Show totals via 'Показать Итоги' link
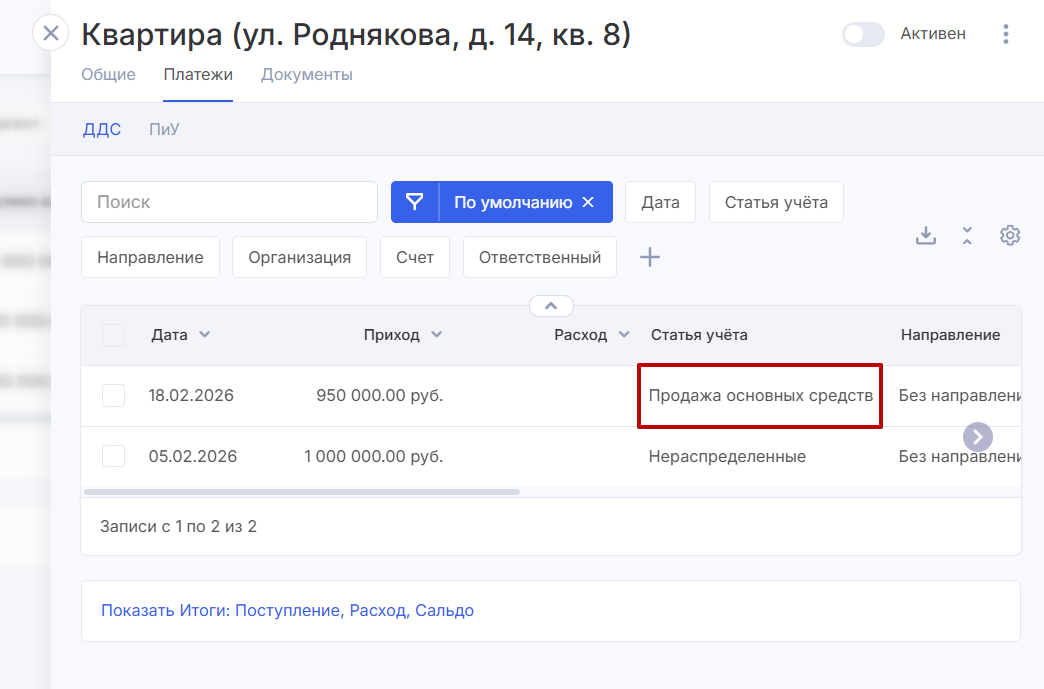Image resolution: width=1044 pixels, height=689 pixels. (287, 610)
